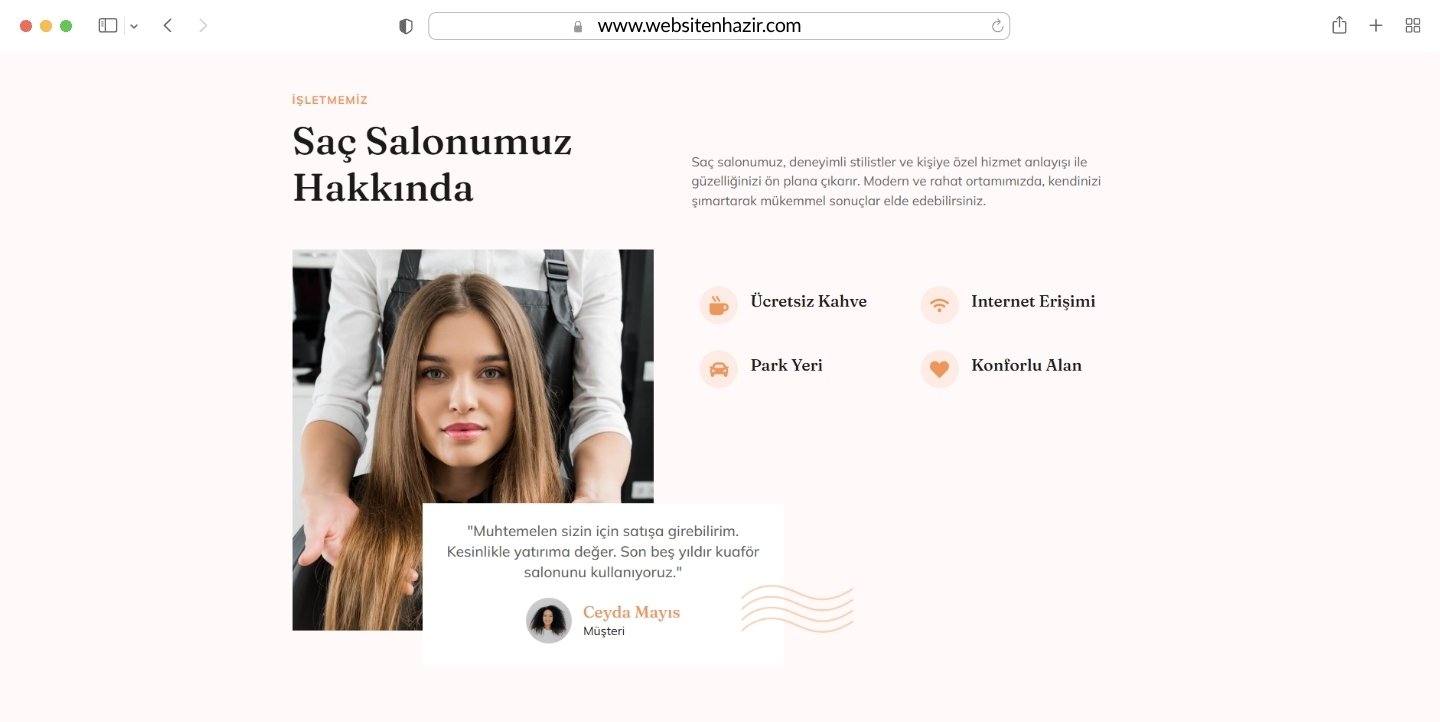Image resolution: width=1440 pixels, height=722 pixels.
Task: Expand the sidebar dropdown chevron
Action: pos(134,26)
